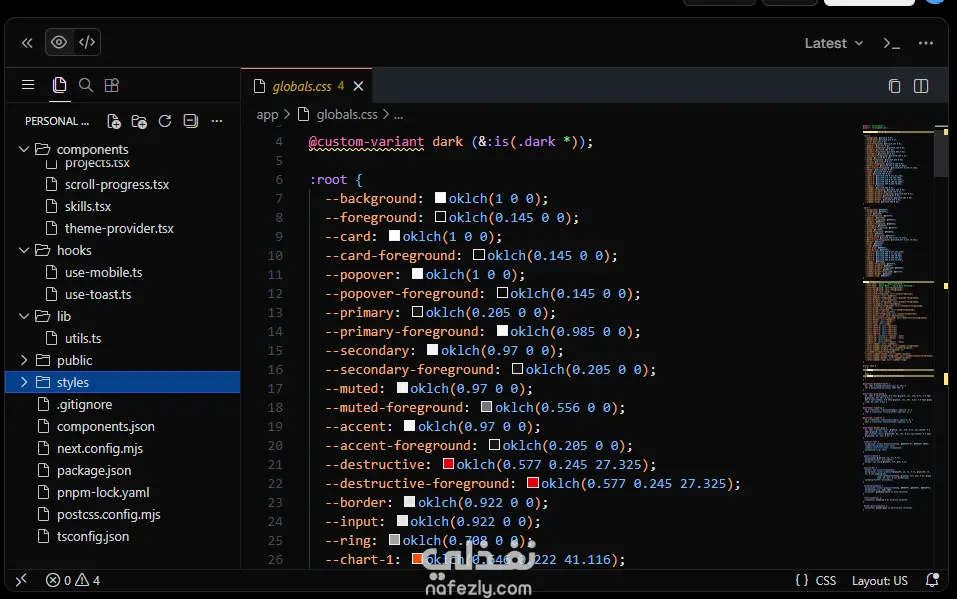
Task: Change the Layout: US keyboard setting
Action: (x=879, y=581)
